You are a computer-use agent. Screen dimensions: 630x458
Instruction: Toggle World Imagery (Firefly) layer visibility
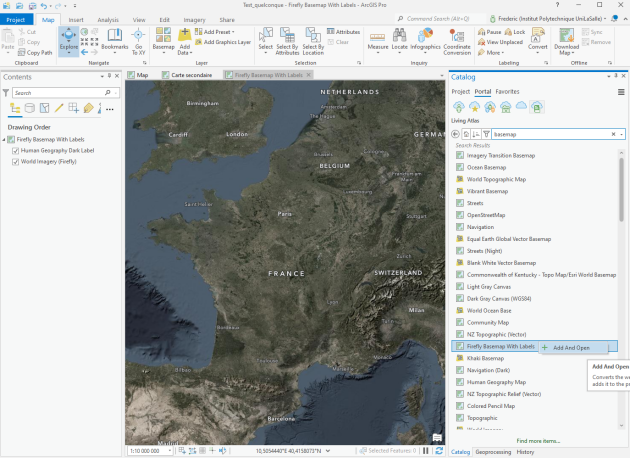coord(16,162)
